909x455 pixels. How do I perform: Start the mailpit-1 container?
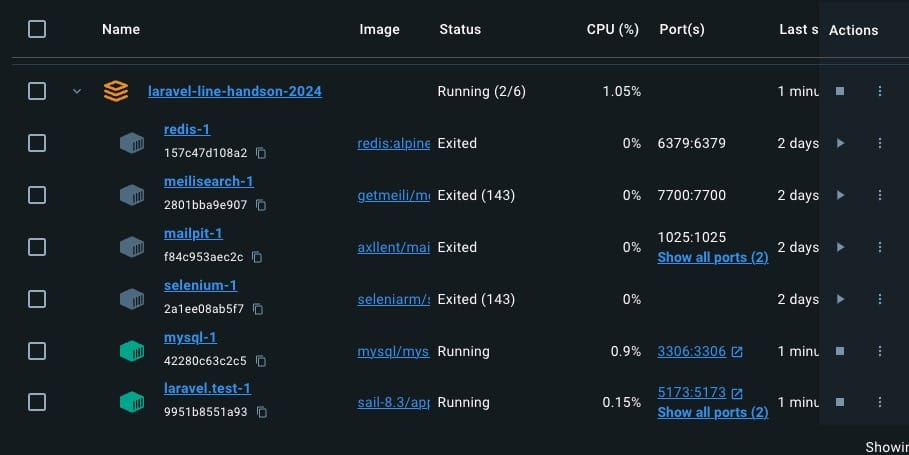tap(840, 247)
